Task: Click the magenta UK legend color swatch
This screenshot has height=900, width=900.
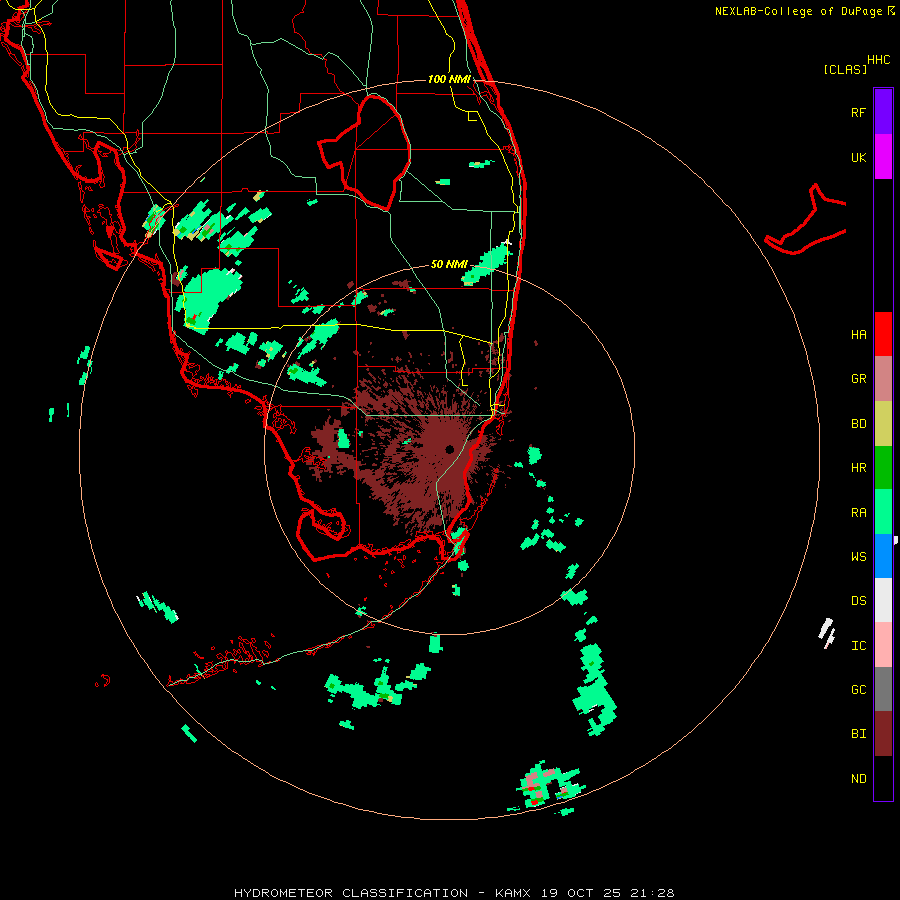Action: pyautogui.click(x=883, y=157)
